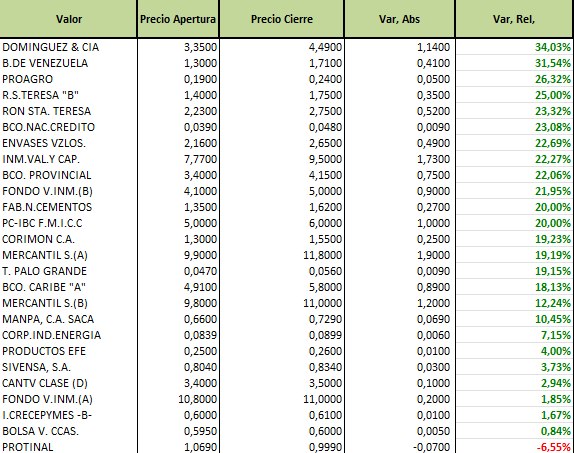Select DOMINGUEZ closing price 4,4900
The width and height of the screenshot is (574, 453).
(282, 47)
